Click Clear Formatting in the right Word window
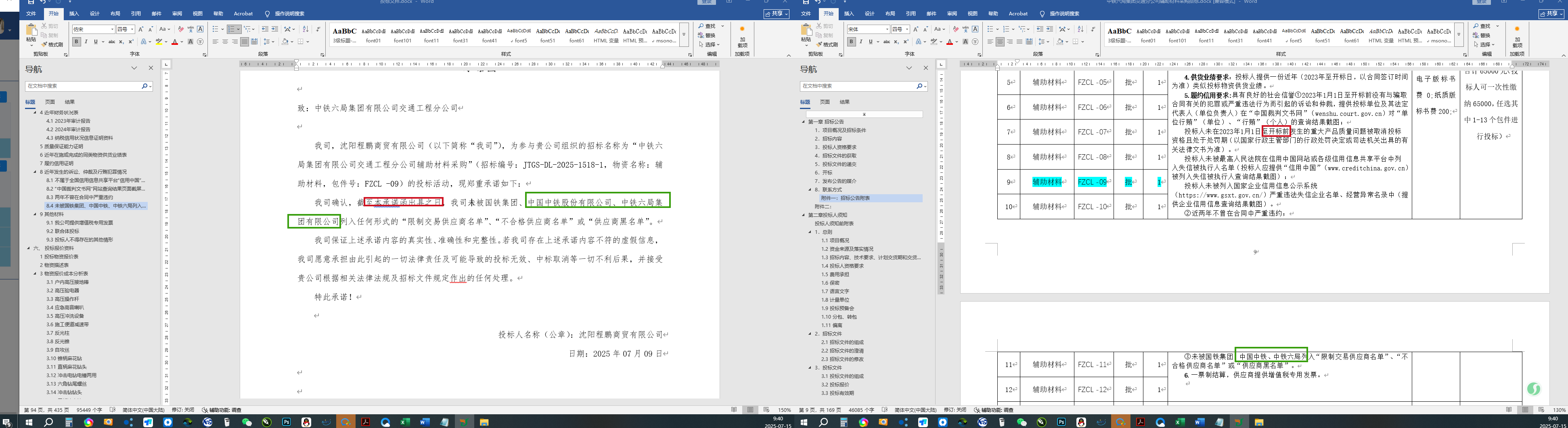 [955, 29]
